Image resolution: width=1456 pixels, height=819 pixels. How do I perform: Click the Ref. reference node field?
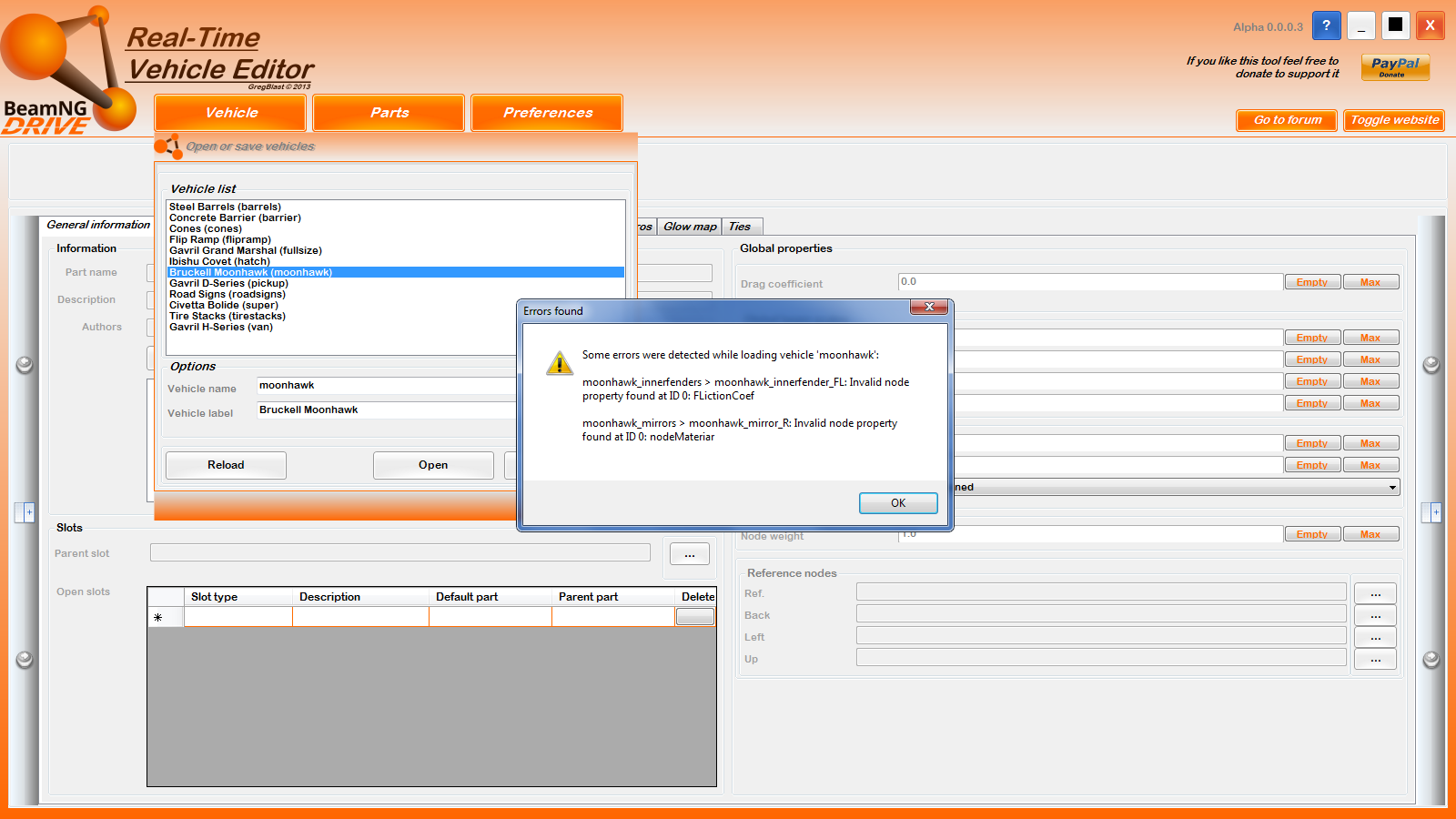pos(1101,591)
